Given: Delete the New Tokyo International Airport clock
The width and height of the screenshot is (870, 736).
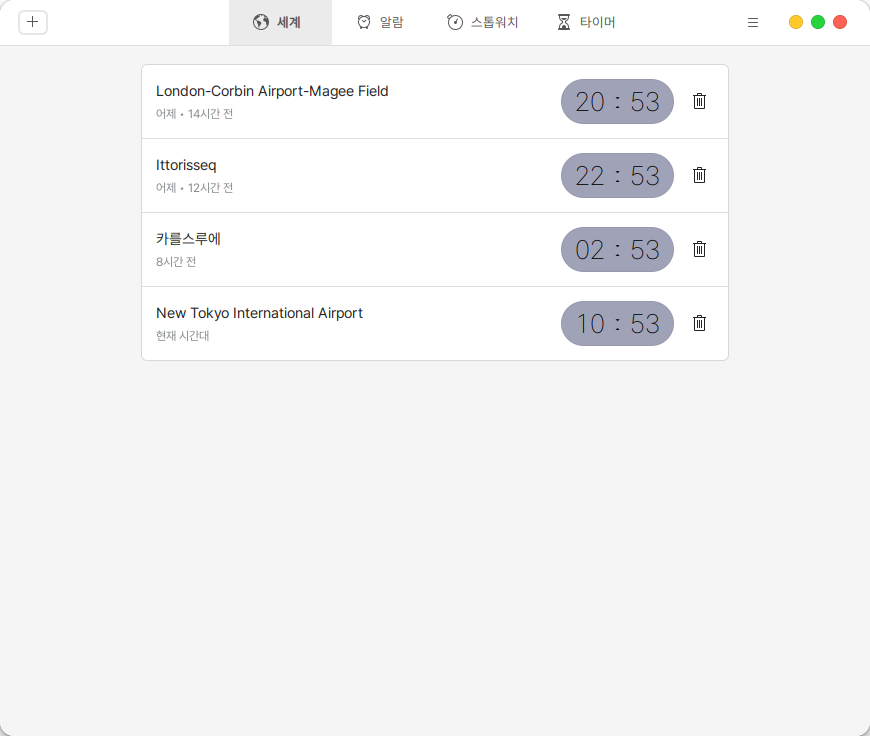Looking at the screenshot, I should [700, 323].
